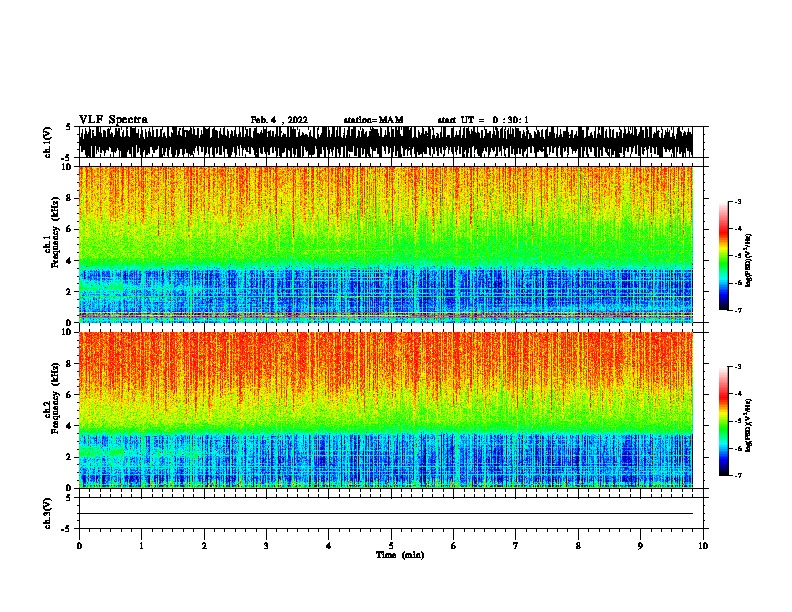Click the "-3" label on the ch.1 color scale
This screenshot has width=792, height=612.
tap(737, 202)
